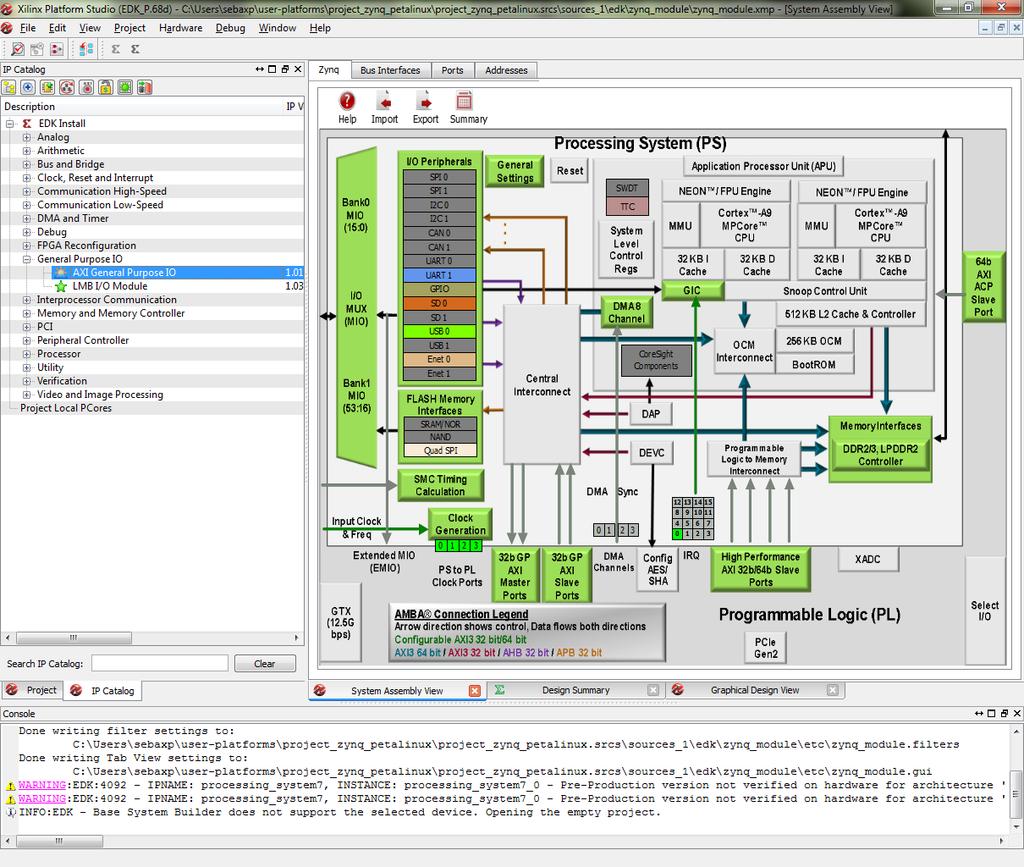Open Help in the Zynq tab toolbar
Image resolution: width=1024 pixels, height=867 pixels.
pos(347,108)
